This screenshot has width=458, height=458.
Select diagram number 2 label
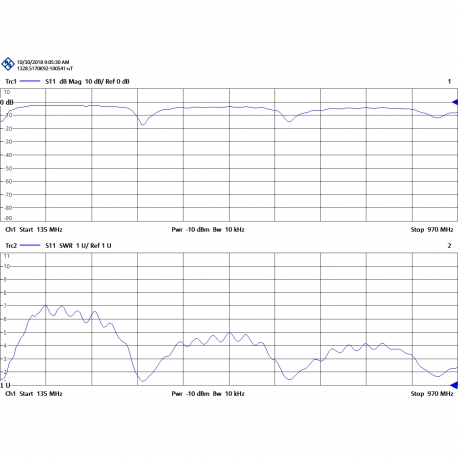tap(449, 245)
